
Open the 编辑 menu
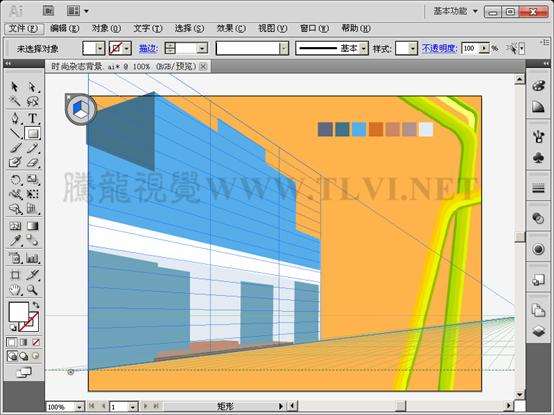coord(64,28)
